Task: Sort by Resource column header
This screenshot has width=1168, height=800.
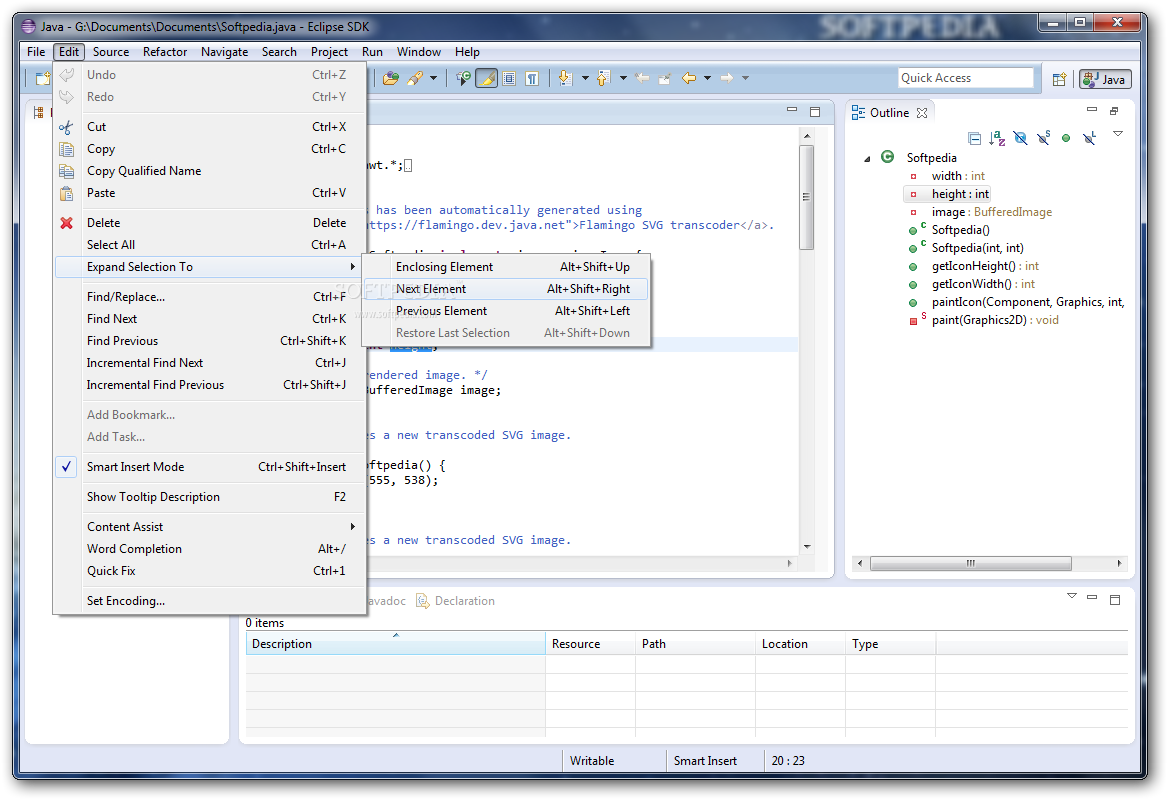Action: point(591,644)
